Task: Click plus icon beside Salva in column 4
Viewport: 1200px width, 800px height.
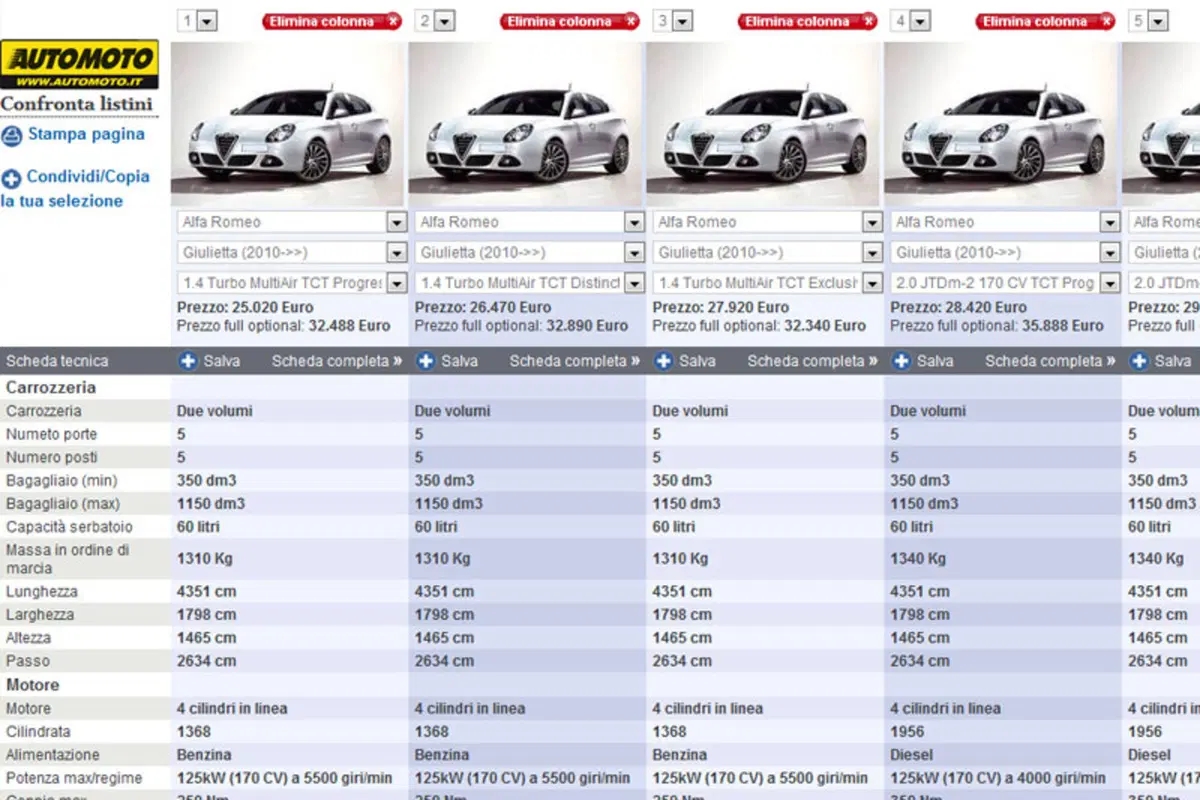Action: pos(902,361)
